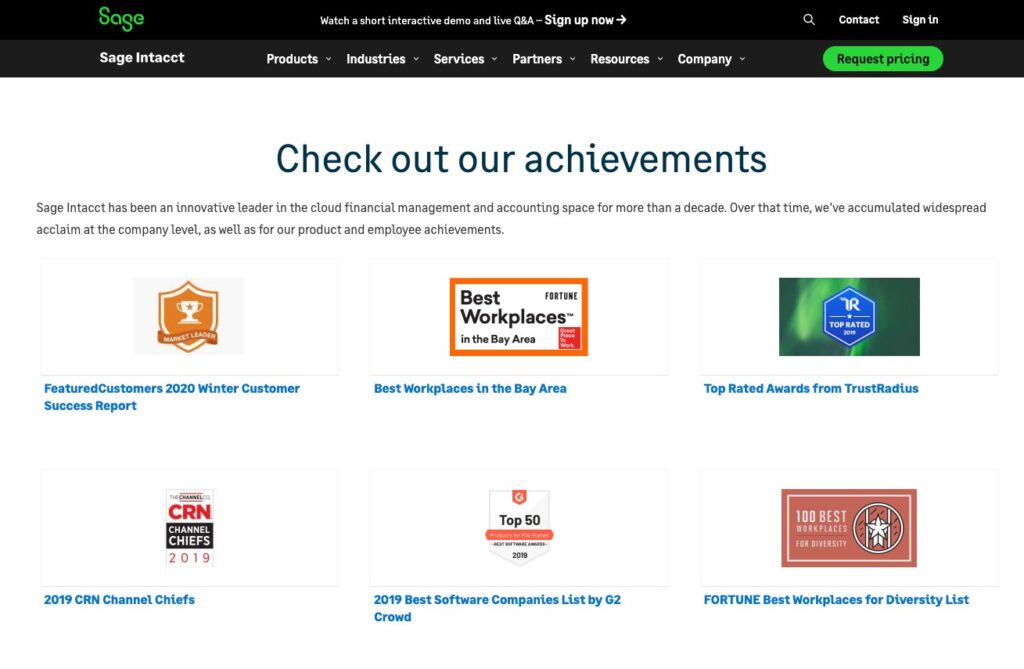
Task: Open FORTUNE Best Workplaces for Diversity List
Action: click(x=836, y=599)
